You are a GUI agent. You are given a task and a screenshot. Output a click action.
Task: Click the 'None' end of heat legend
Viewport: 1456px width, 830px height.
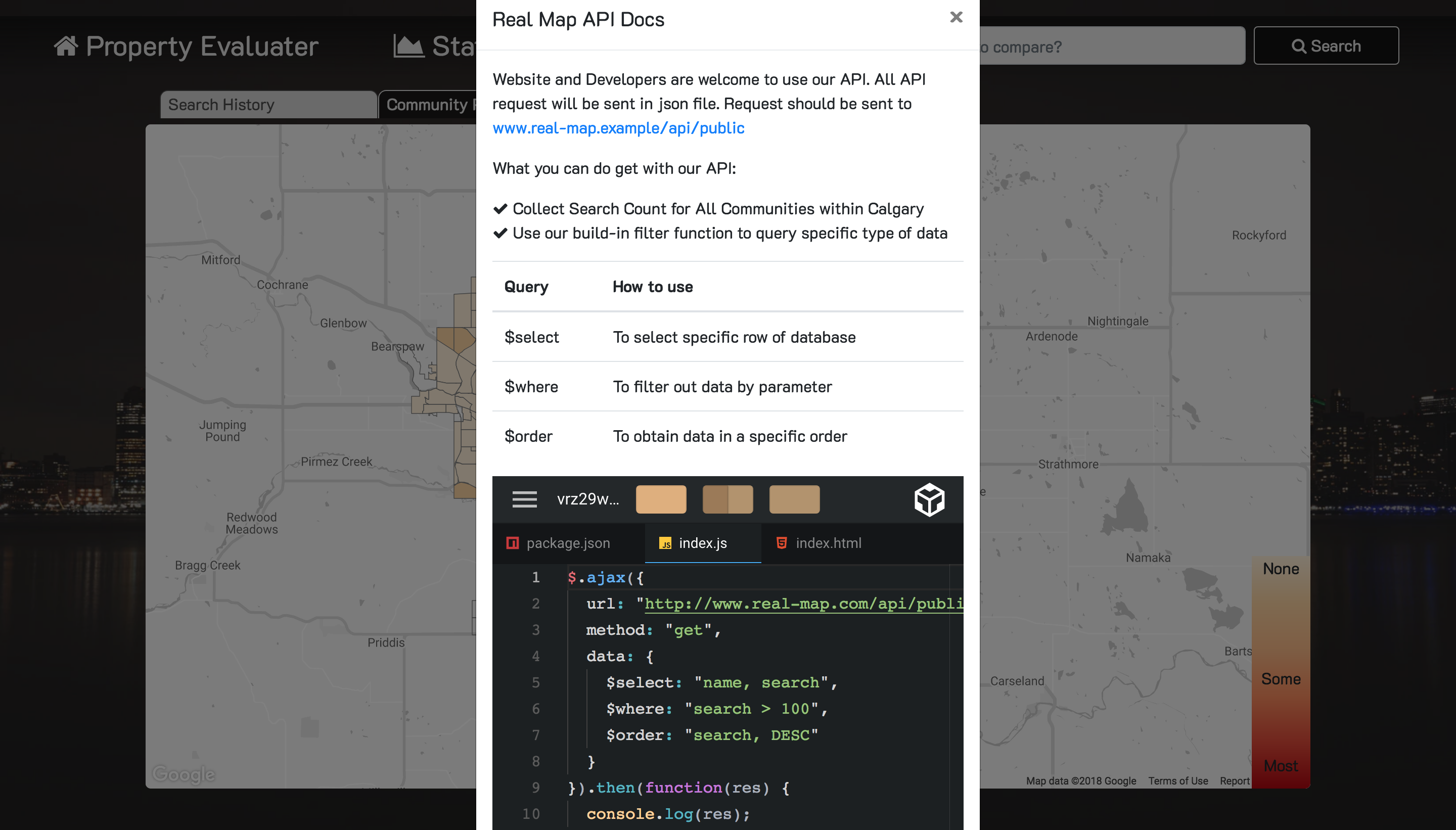pos(1281,568)
